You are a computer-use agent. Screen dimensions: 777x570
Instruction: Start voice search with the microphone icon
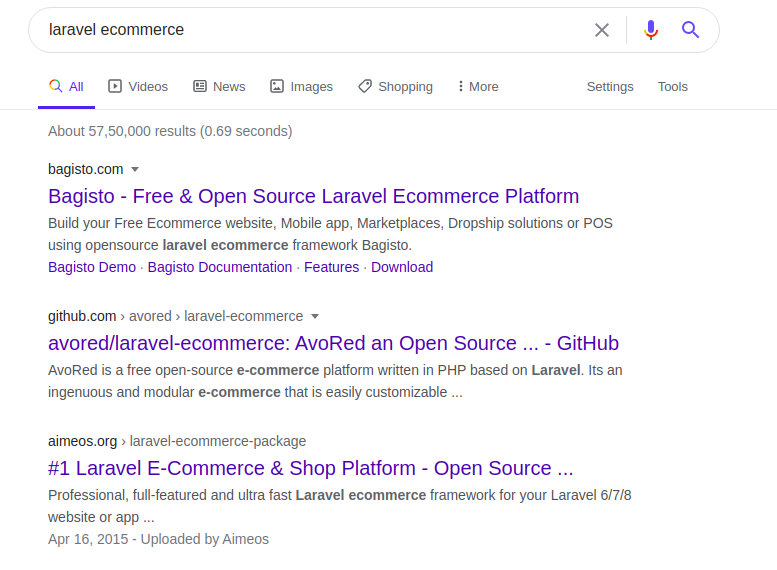651,30
